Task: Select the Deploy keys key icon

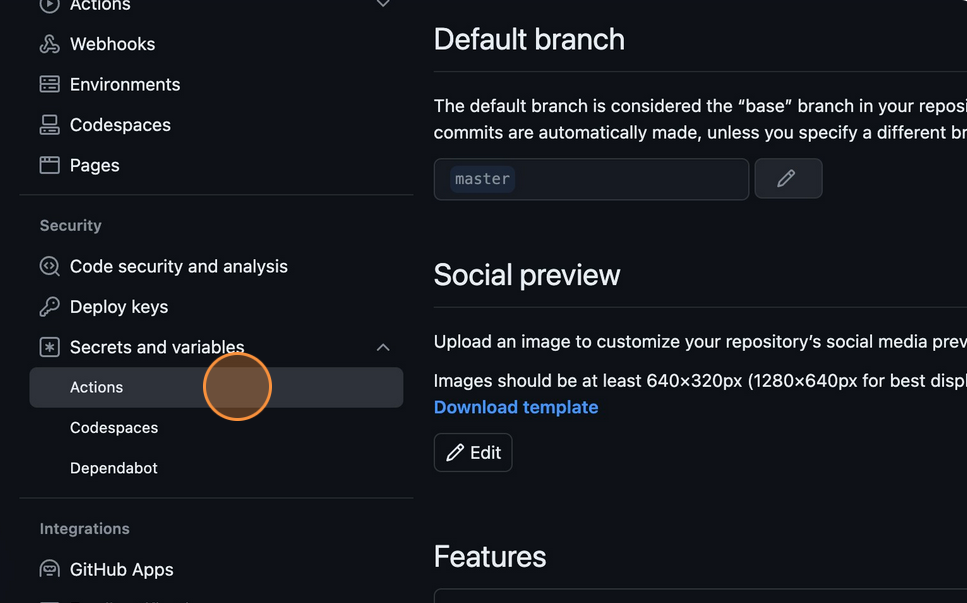Action: (x=49, y=307)
